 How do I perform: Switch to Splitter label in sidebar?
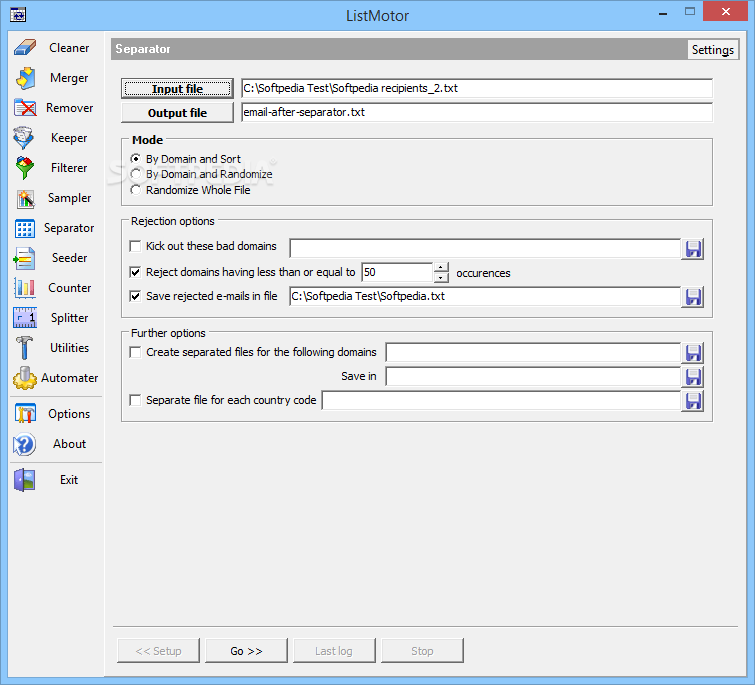point(69,318)
